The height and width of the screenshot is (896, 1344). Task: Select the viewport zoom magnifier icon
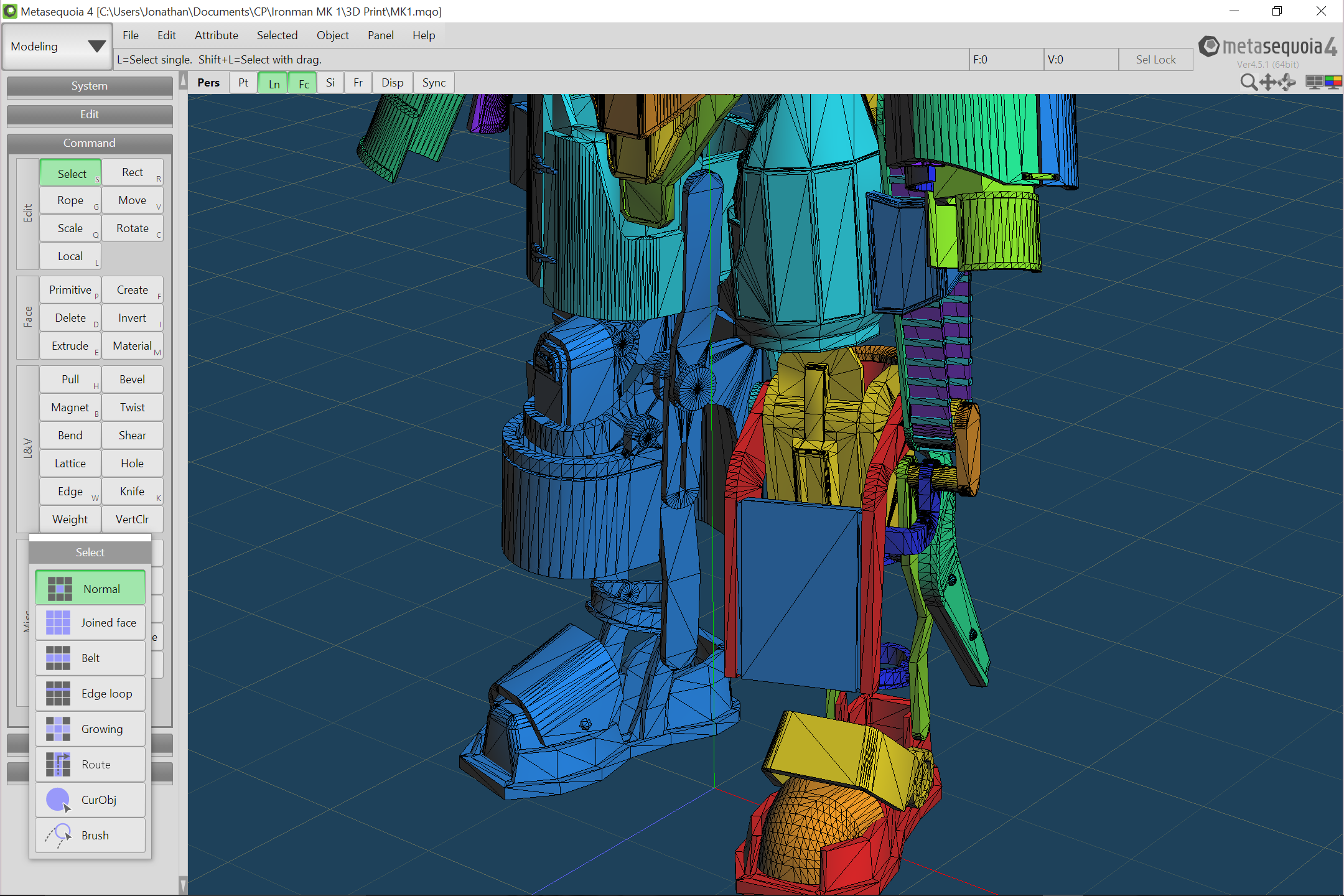1248,82
